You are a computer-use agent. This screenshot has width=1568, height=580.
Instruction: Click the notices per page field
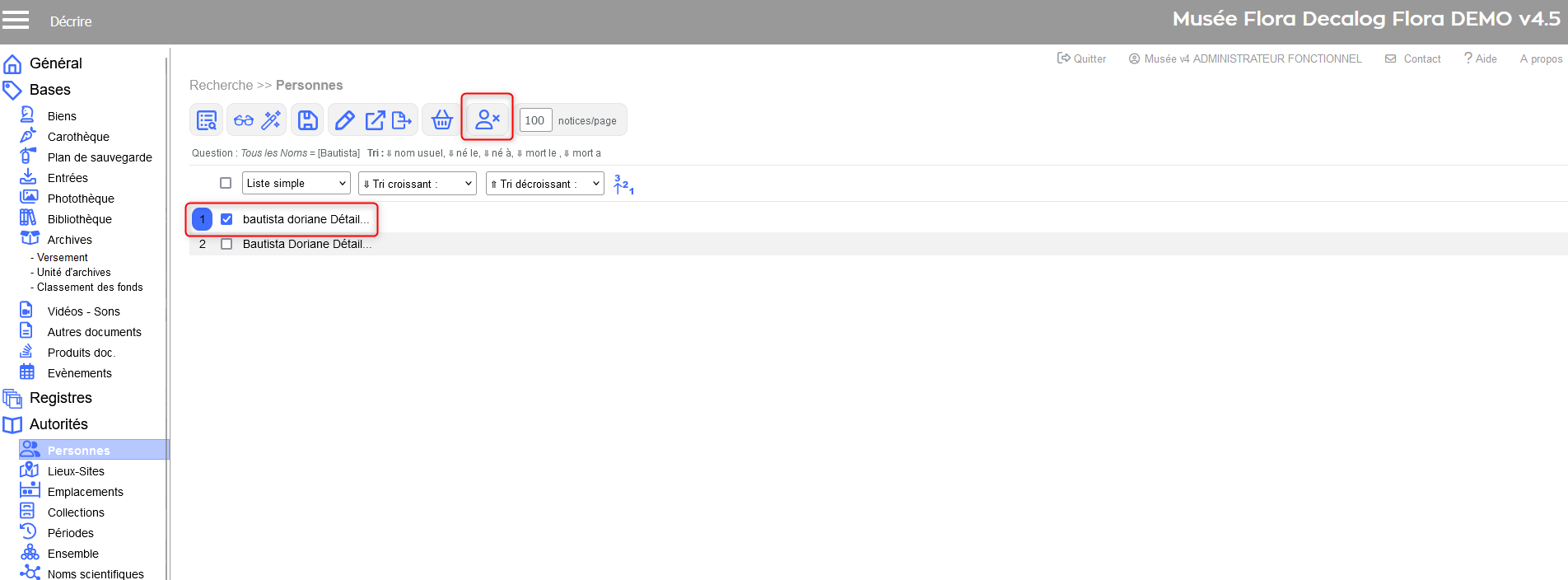(535, 120)
